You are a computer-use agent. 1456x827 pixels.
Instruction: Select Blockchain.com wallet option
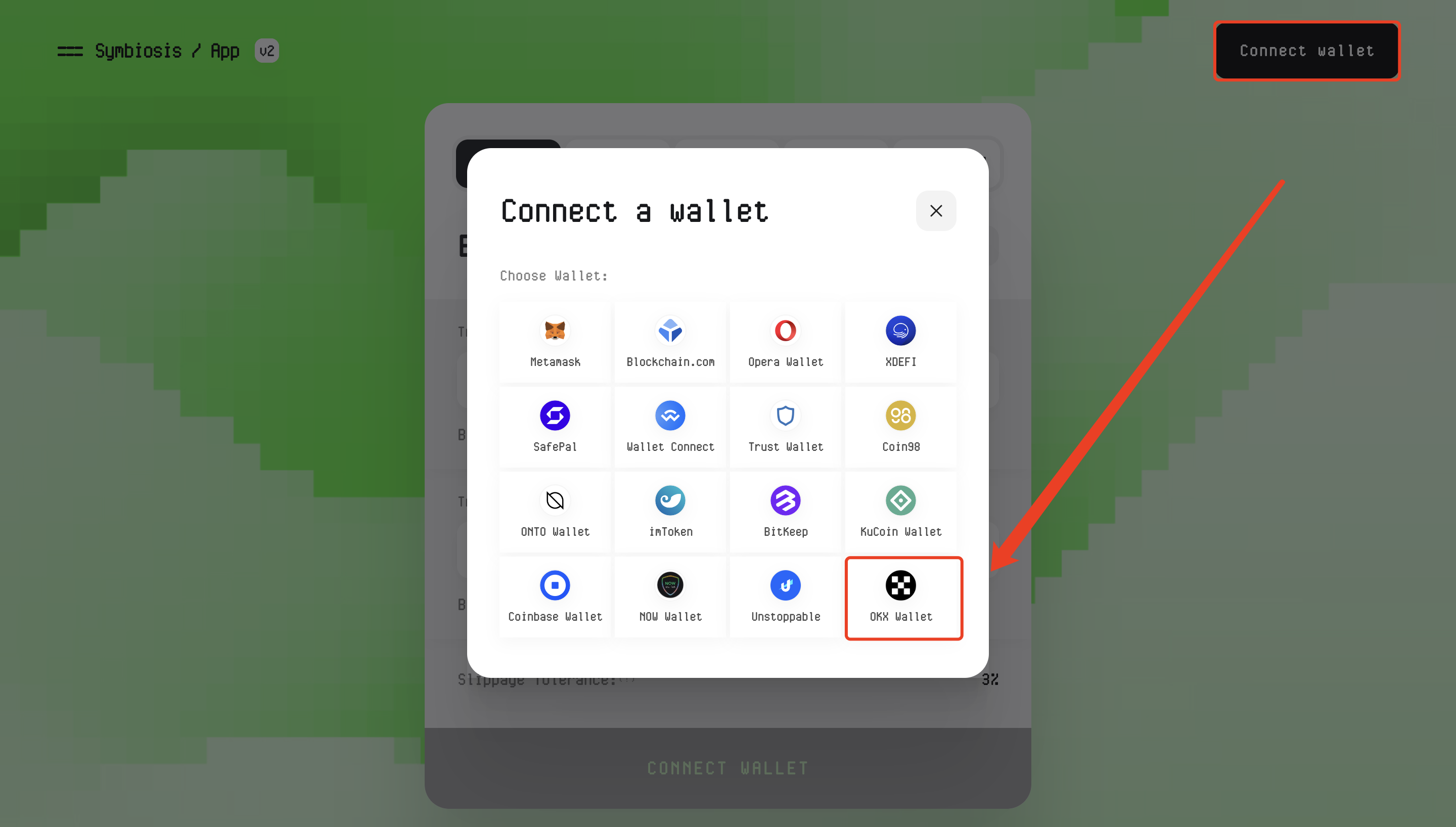point(670,340)
